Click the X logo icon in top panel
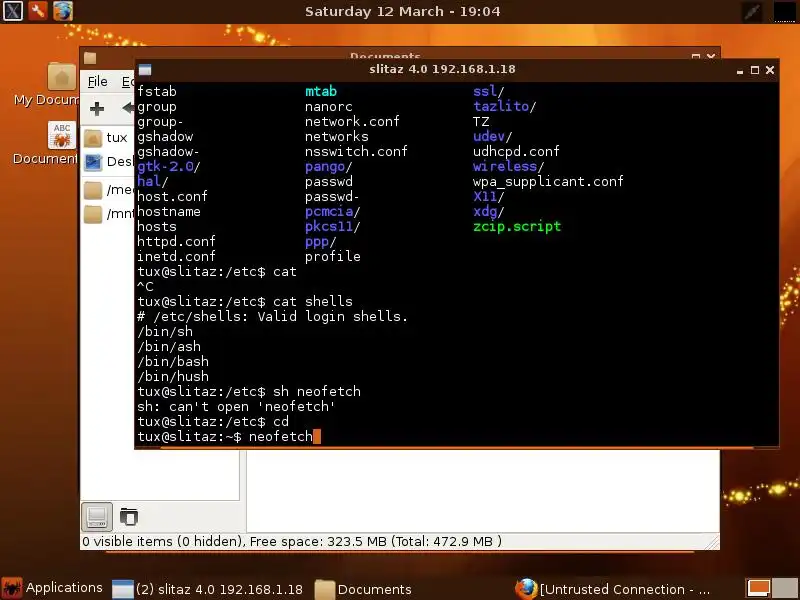 click(12, 11)
